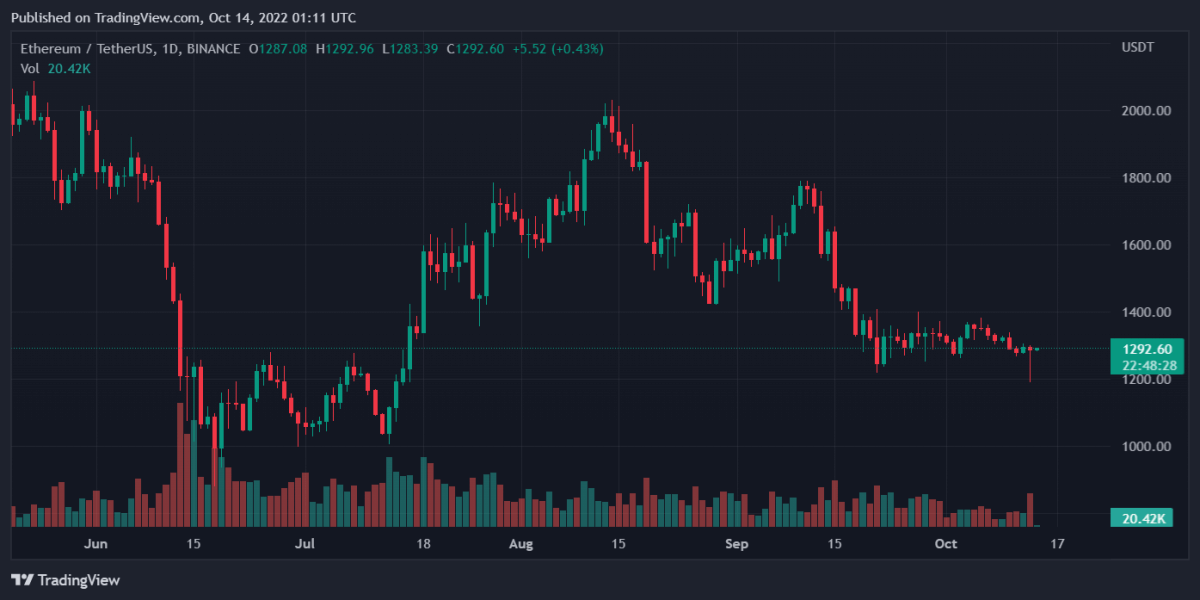The image size is (1200, 600).
Task: Click the 18 date label after Jul
Action: point(423,544)
